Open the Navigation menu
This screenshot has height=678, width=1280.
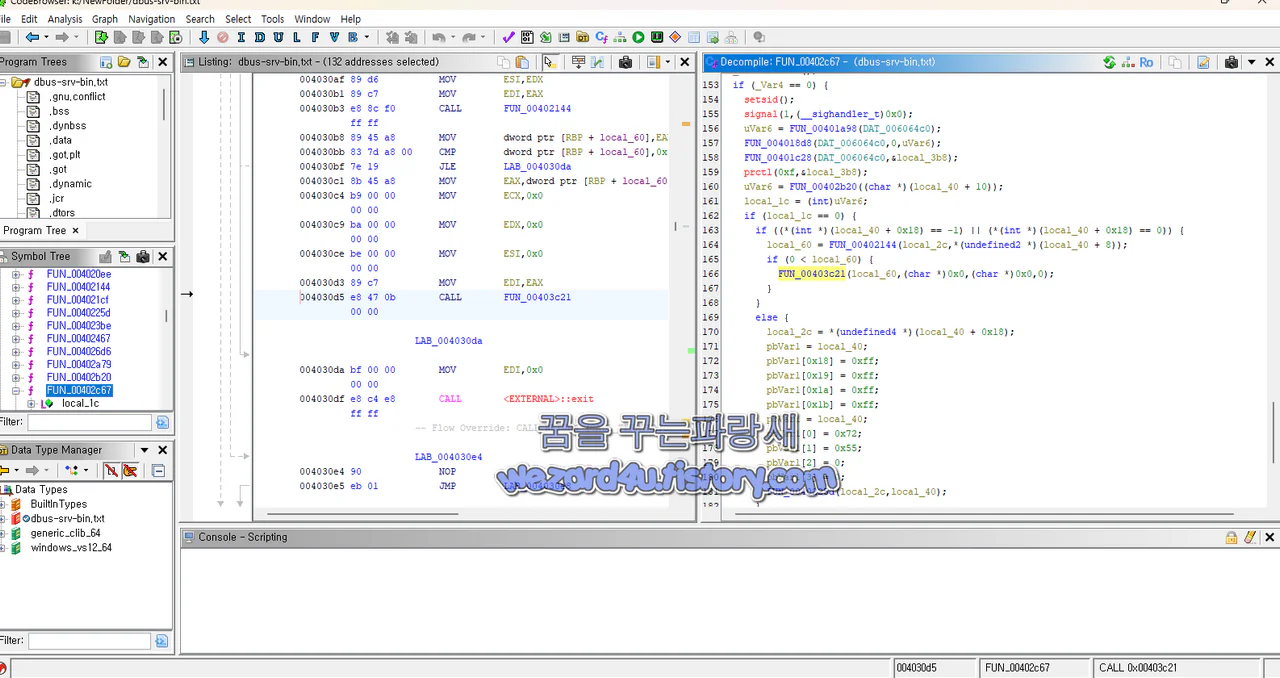152,19
